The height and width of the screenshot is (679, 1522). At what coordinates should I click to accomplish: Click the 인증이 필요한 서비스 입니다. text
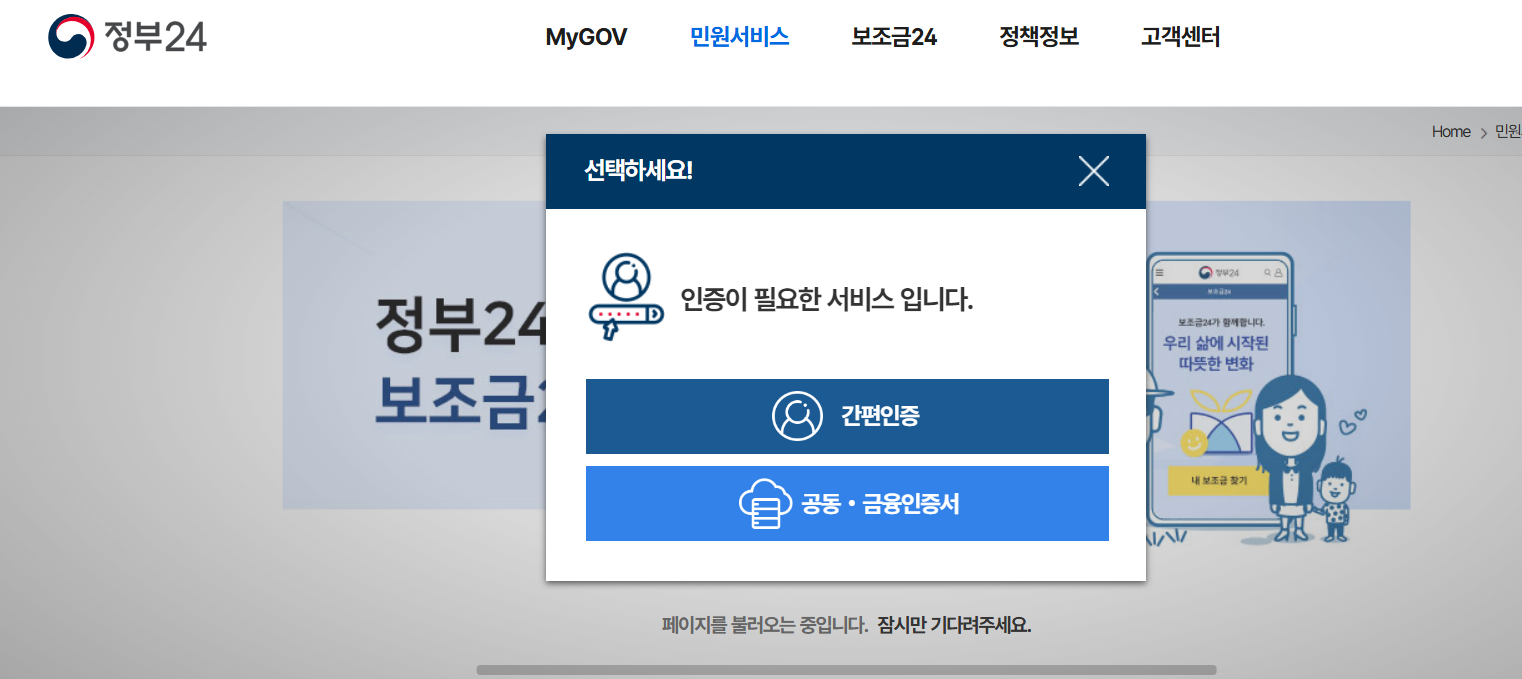point(827,299)
